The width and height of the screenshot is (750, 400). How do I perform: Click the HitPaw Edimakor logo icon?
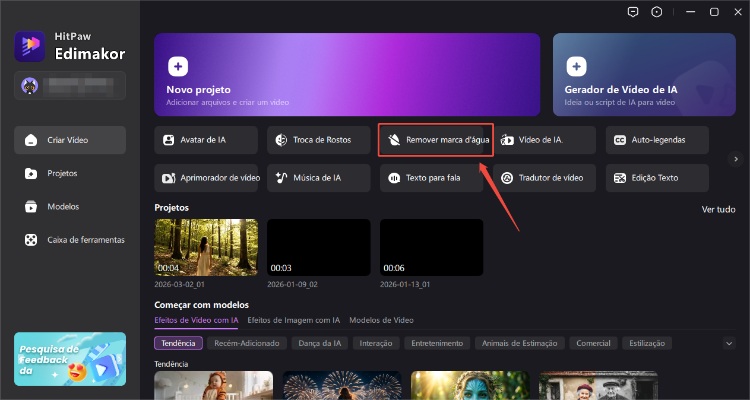[x=30, y=46]
